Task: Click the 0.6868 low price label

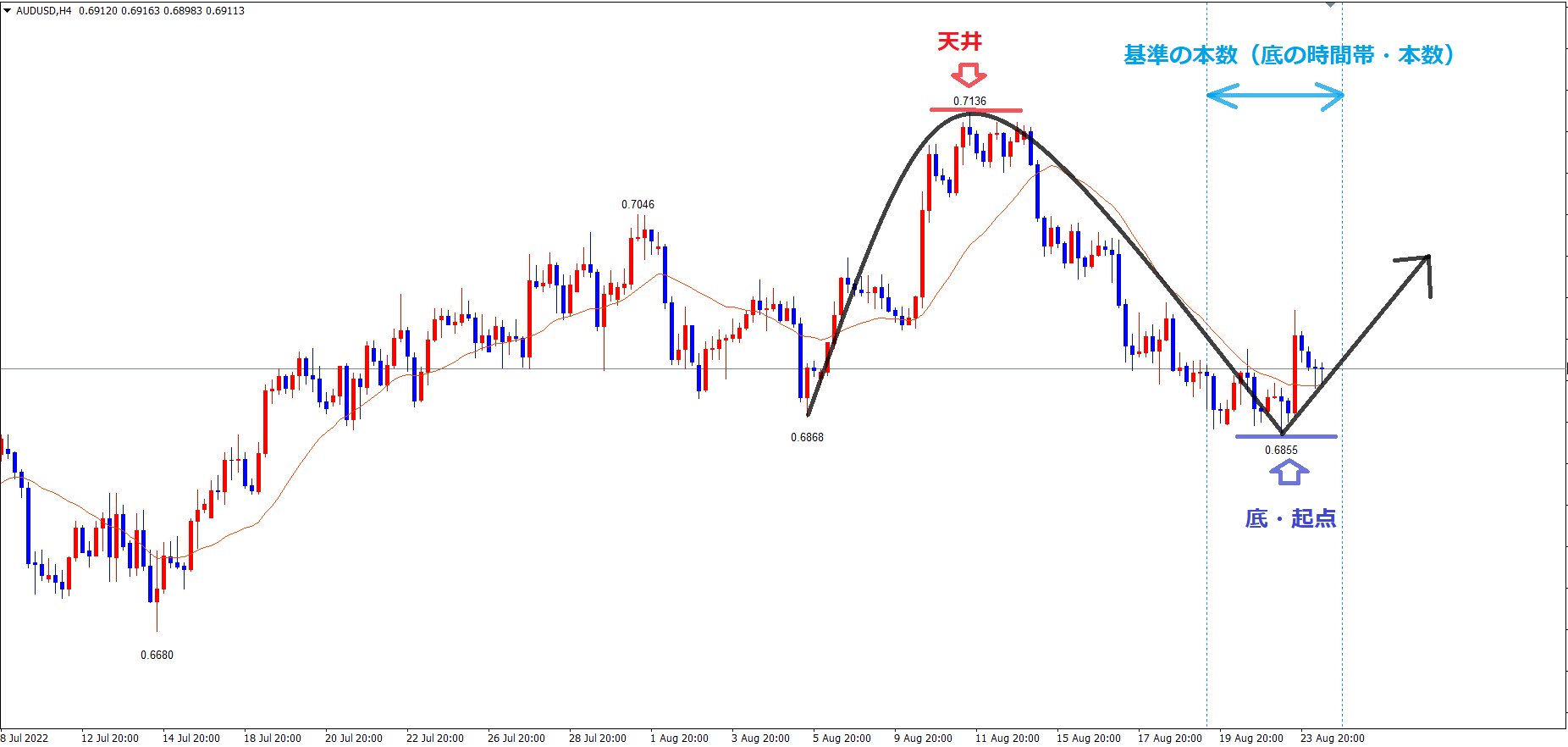Action: click(x=807, y=437)
